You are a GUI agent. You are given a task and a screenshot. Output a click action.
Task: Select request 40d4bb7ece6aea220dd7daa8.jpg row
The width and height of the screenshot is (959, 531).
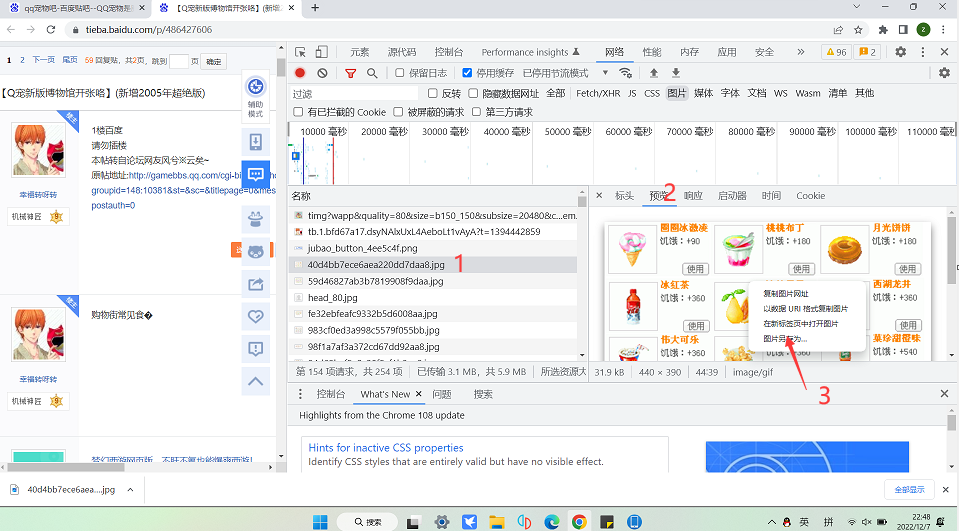(x=433, y=265)
